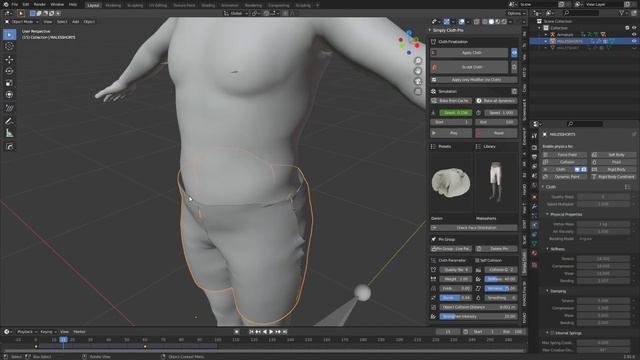
Task: Click the viewport navigation axis gizmo
Action: pos(409,42)
